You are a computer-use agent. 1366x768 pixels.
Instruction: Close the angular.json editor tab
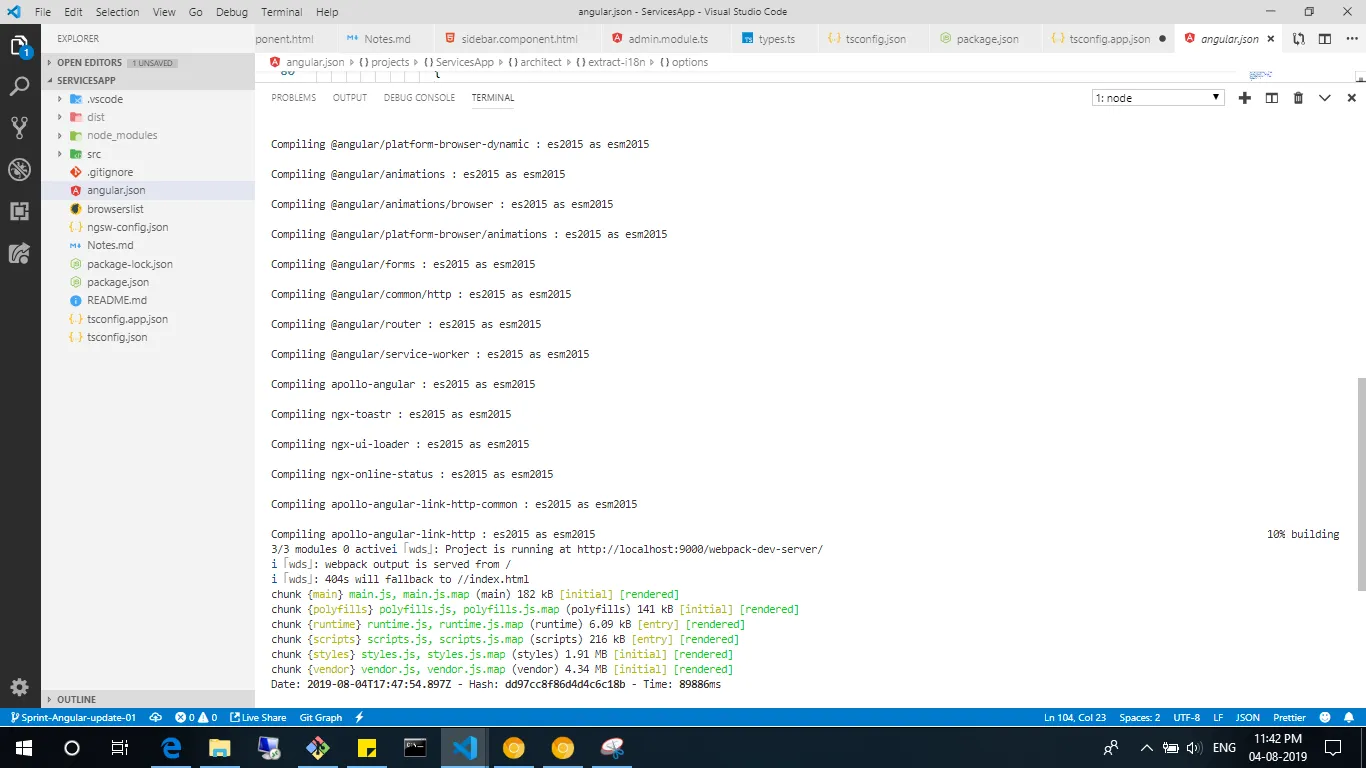pos(1271,39)
